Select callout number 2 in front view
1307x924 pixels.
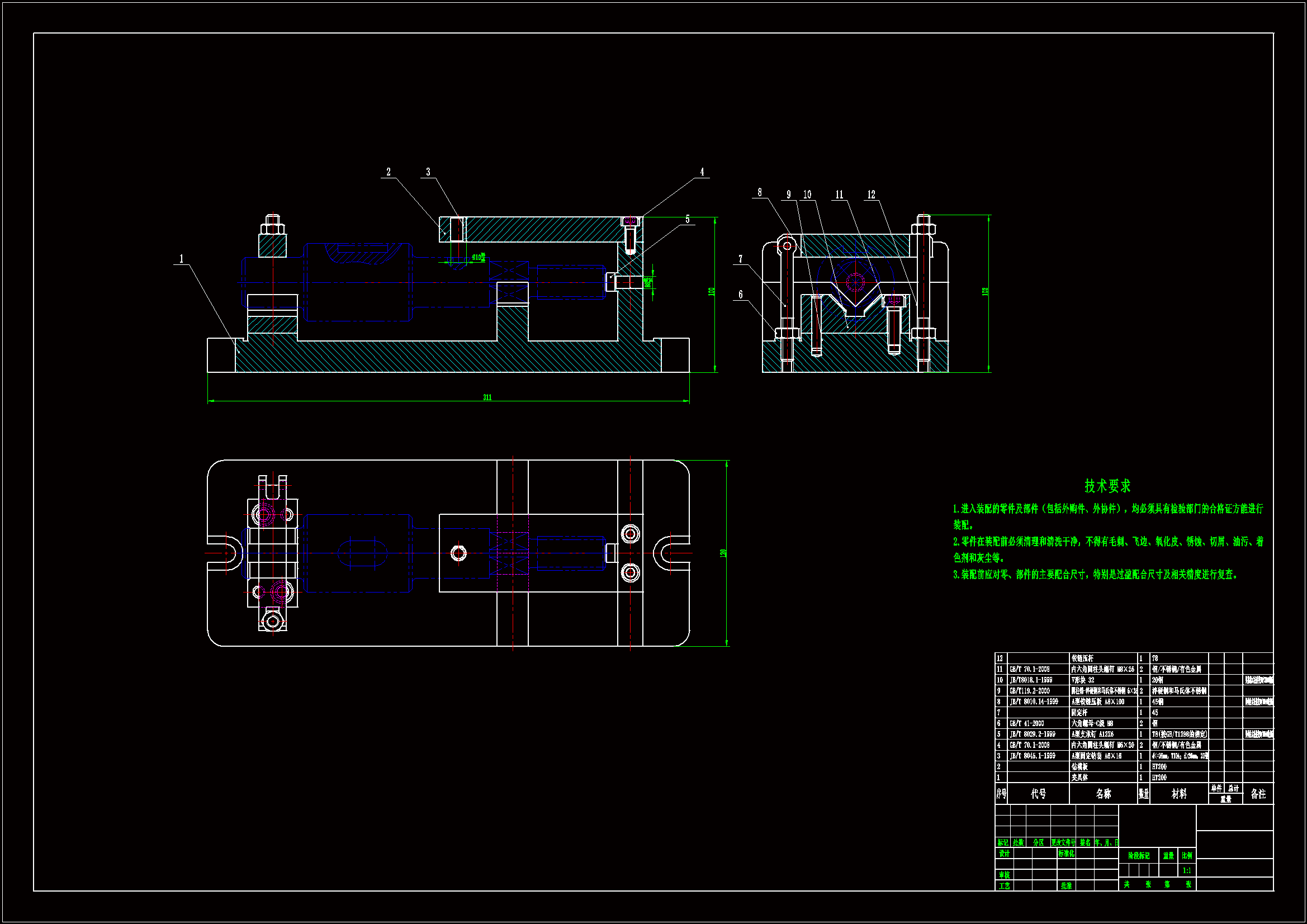[388, 172]
